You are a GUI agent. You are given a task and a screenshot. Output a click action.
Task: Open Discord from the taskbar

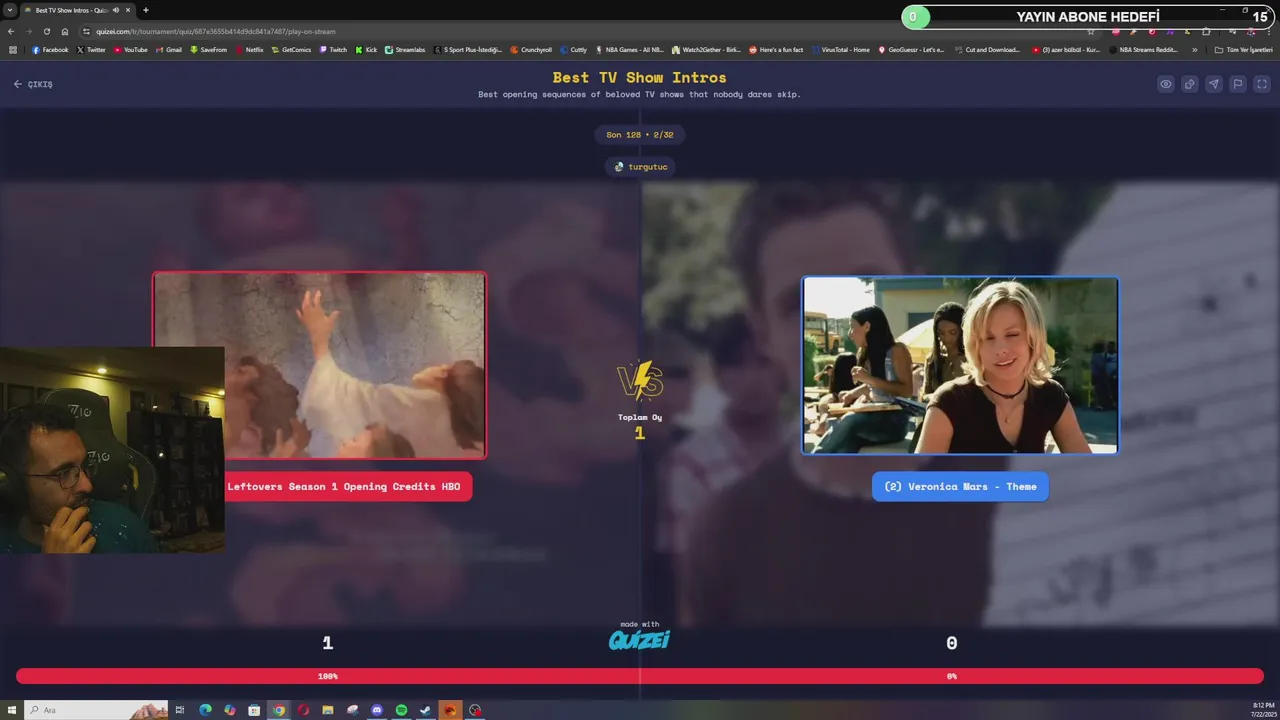pyautogui.click(x=377, y=710)
